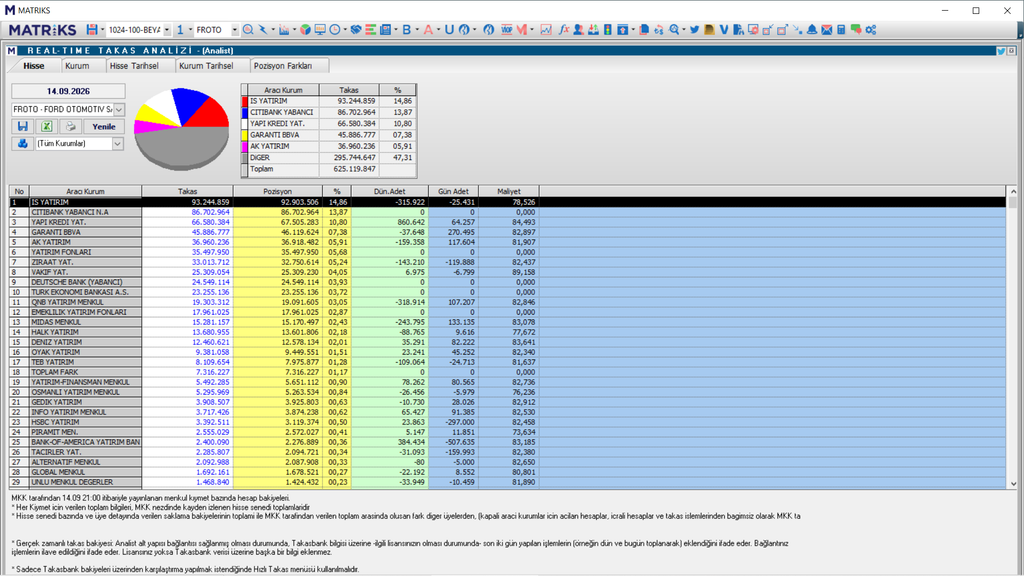Click the red M icon in toolbar
This screenshot has height=576, width=1024.
521,30
